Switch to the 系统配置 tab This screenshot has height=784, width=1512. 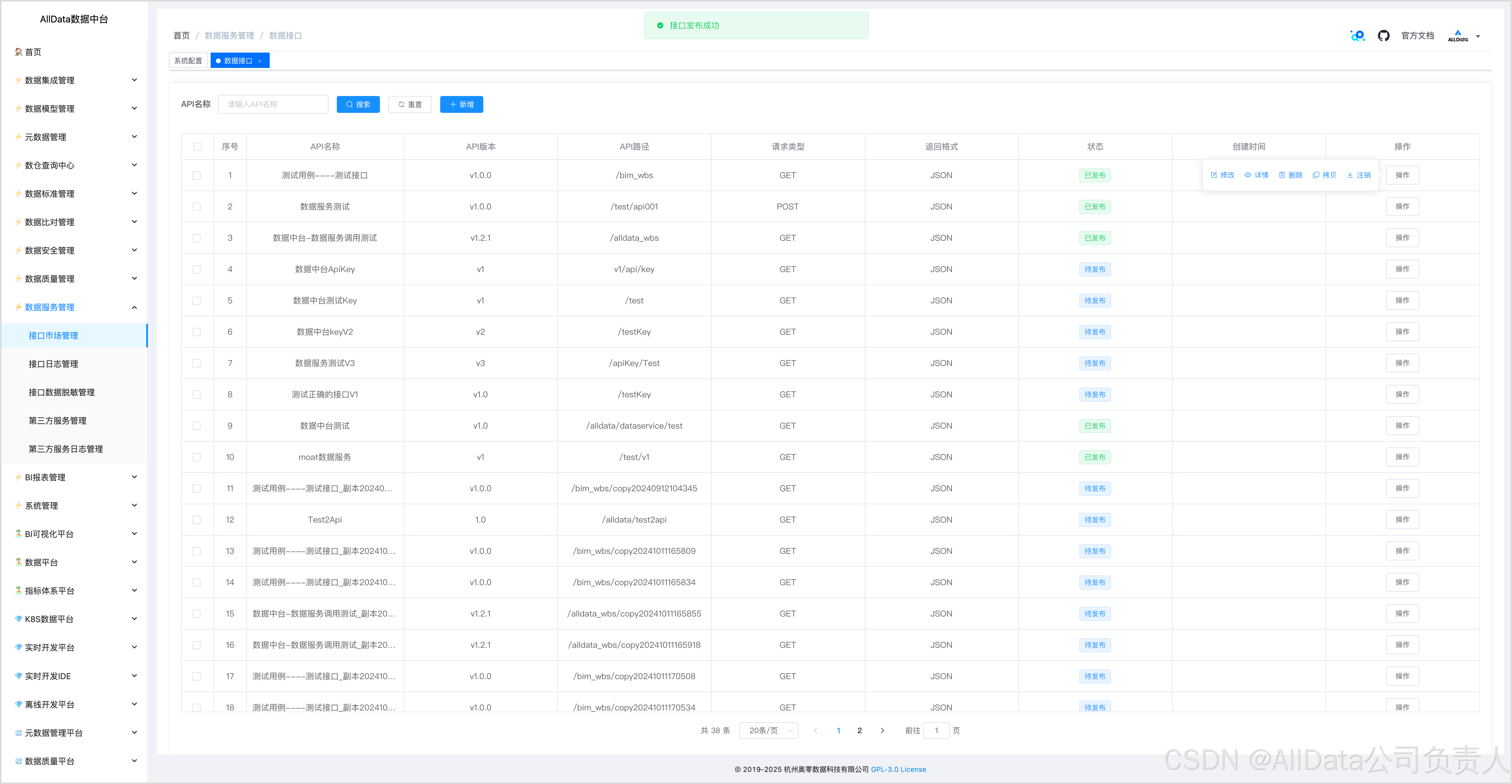coord(188,61)
